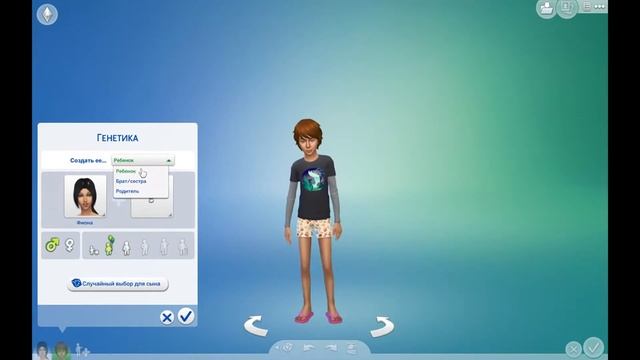Click the rightmost icon in bottom center toolbar
This screenshot has width=640, height=360.
click(x=352, y=349)
